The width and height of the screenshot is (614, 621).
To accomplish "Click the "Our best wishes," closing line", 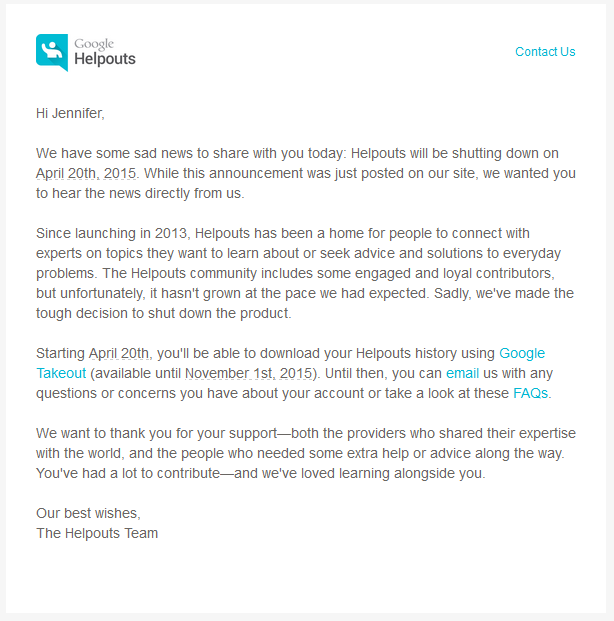I will pos(88,513).
